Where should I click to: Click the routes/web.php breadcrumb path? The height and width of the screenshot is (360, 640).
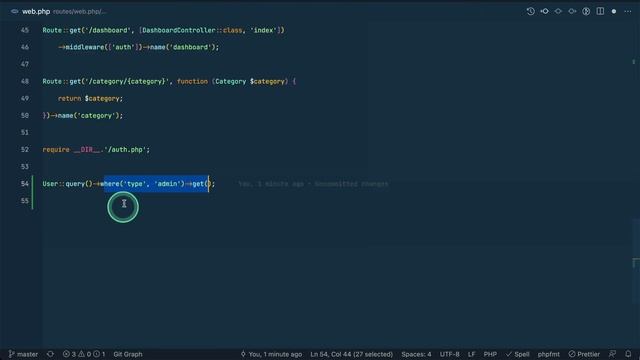click(x=79, y=11)
